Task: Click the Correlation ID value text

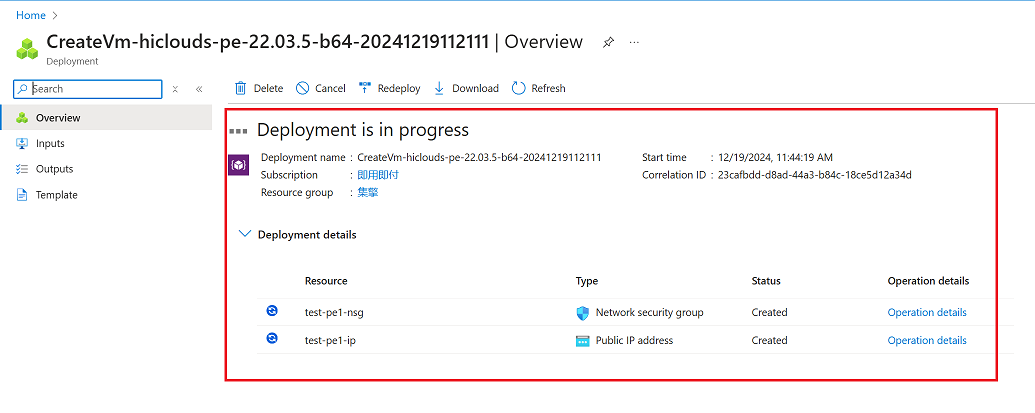Action: tap(815, 175)
